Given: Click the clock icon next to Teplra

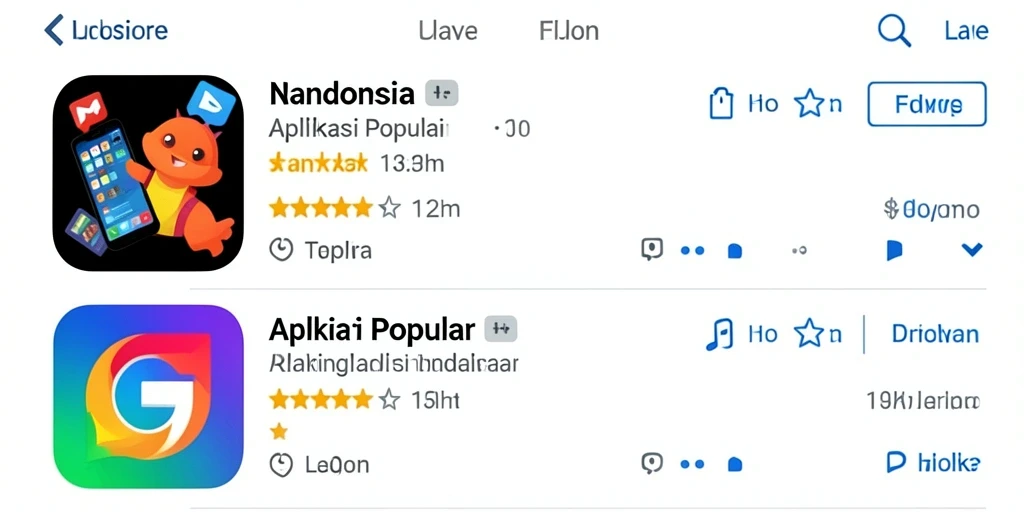Looking at the screenshot, I should (281, 249).
